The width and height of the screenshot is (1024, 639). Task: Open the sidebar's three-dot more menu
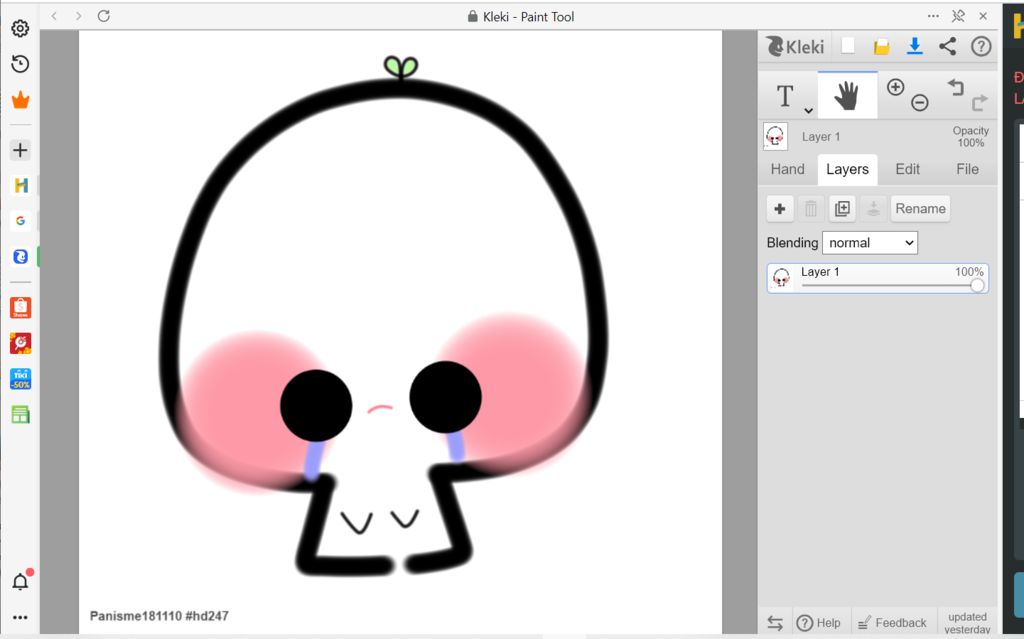coord(20,617)
